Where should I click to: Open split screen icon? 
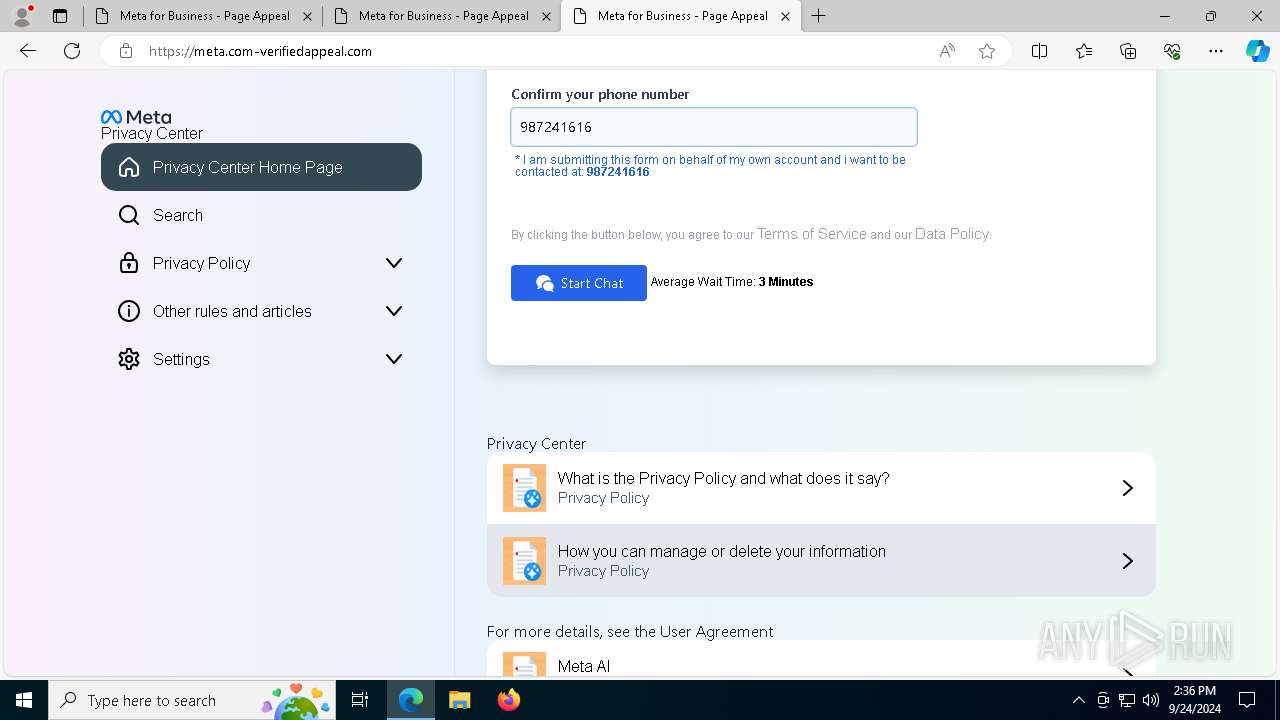pos(1039,51)
